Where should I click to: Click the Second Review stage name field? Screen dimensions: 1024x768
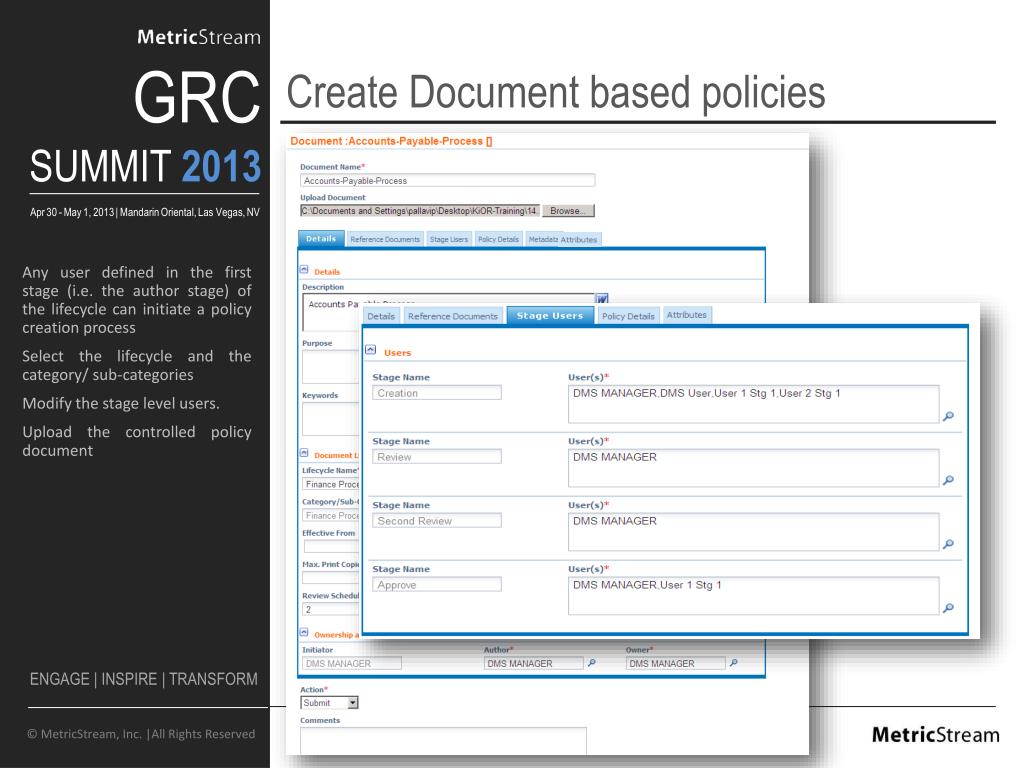(x=437, y=521)
